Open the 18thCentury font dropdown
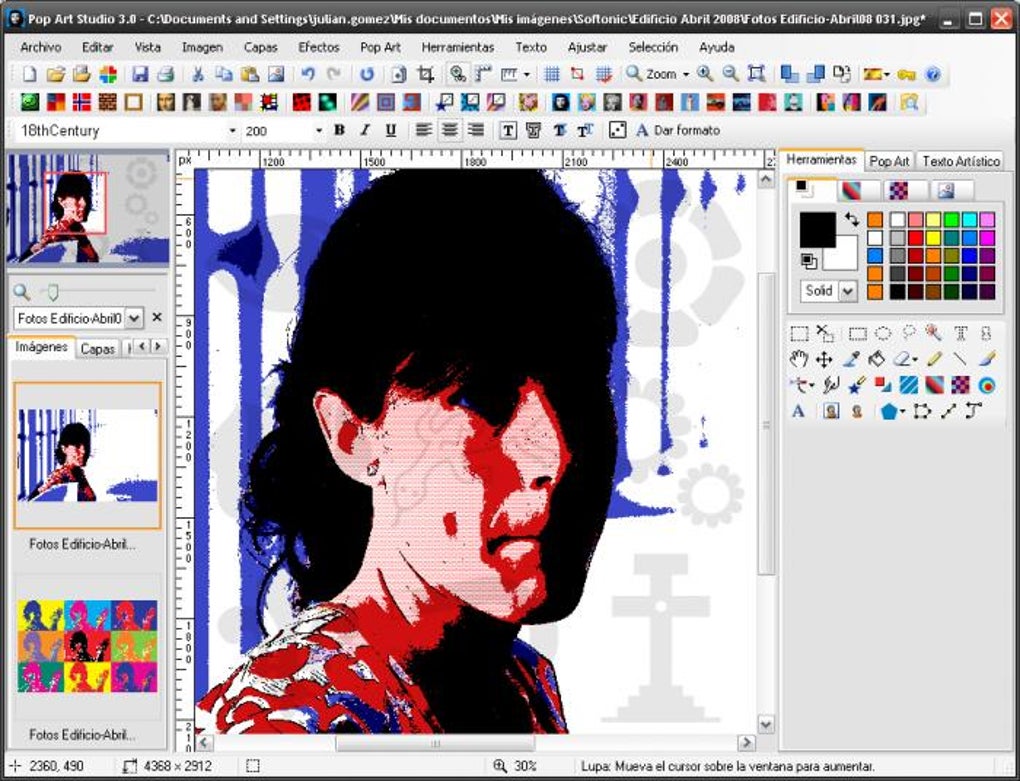This screenshot has width=1020, height=781. (x=233, y=131)
